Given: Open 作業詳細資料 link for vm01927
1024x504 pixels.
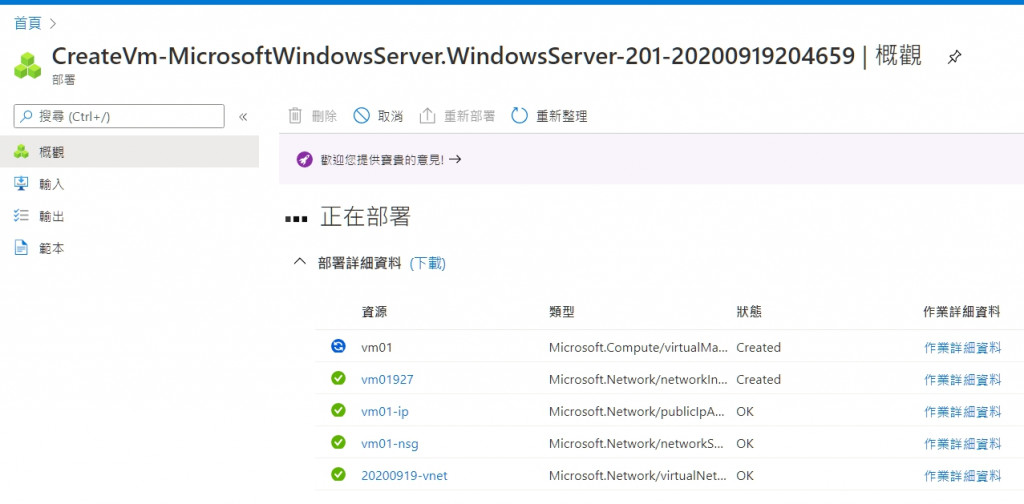Looking at the screenshot, I should pyautogui.click(x=963, y=379).
